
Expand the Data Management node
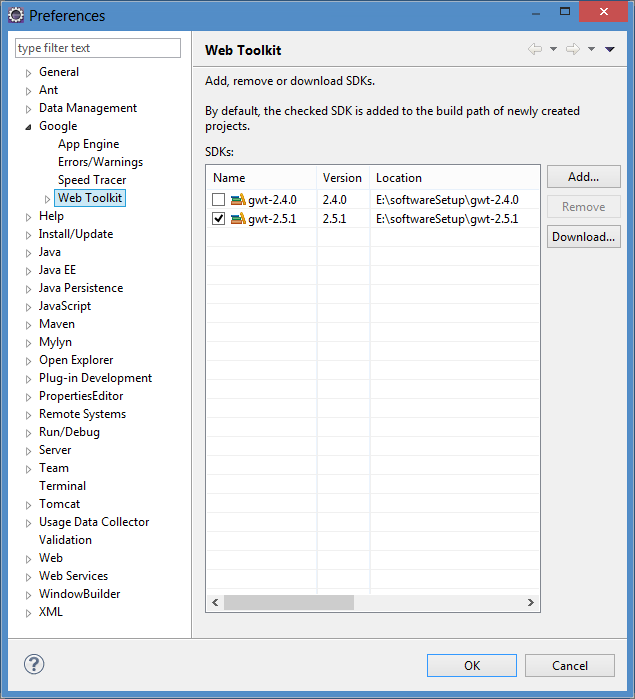click(x=29, y=109)
